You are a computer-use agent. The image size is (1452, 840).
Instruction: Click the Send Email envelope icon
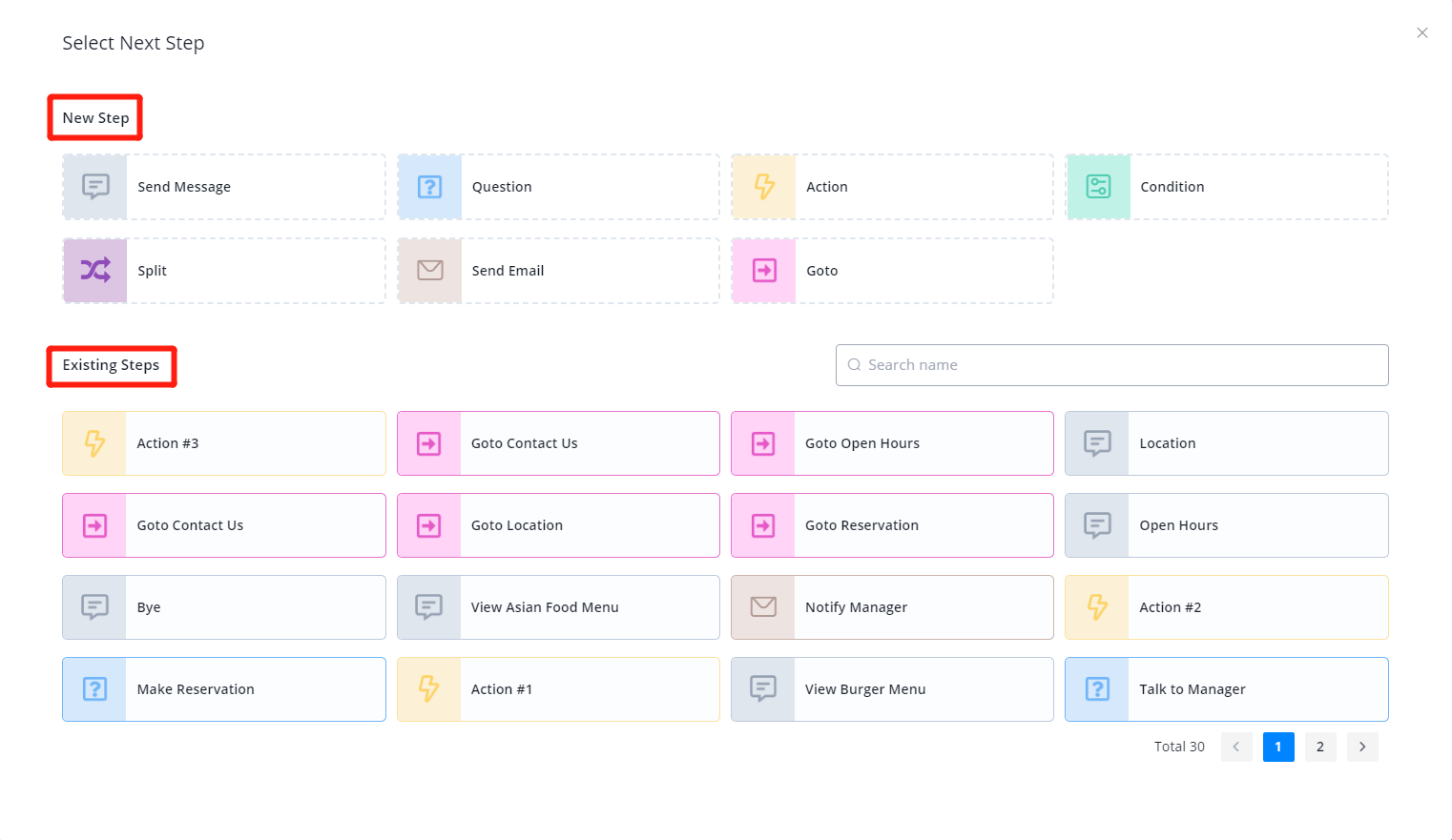[x=429, y=271]
